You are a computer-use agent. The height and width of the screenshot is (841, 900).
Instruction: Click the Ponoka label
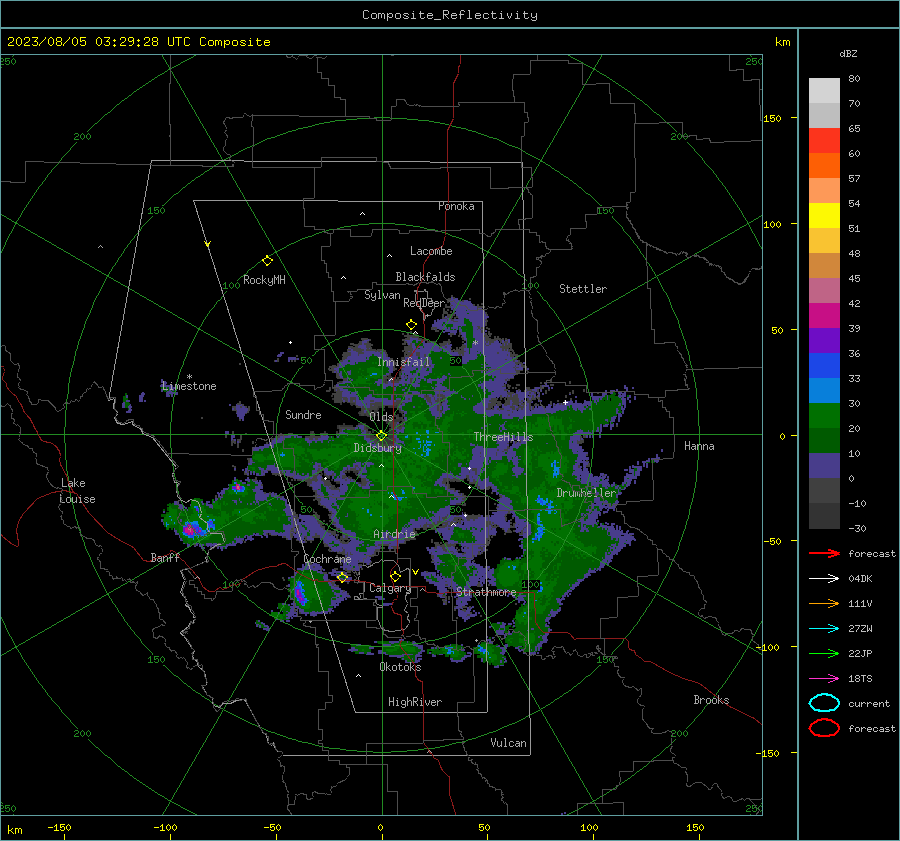pos(456,206)
